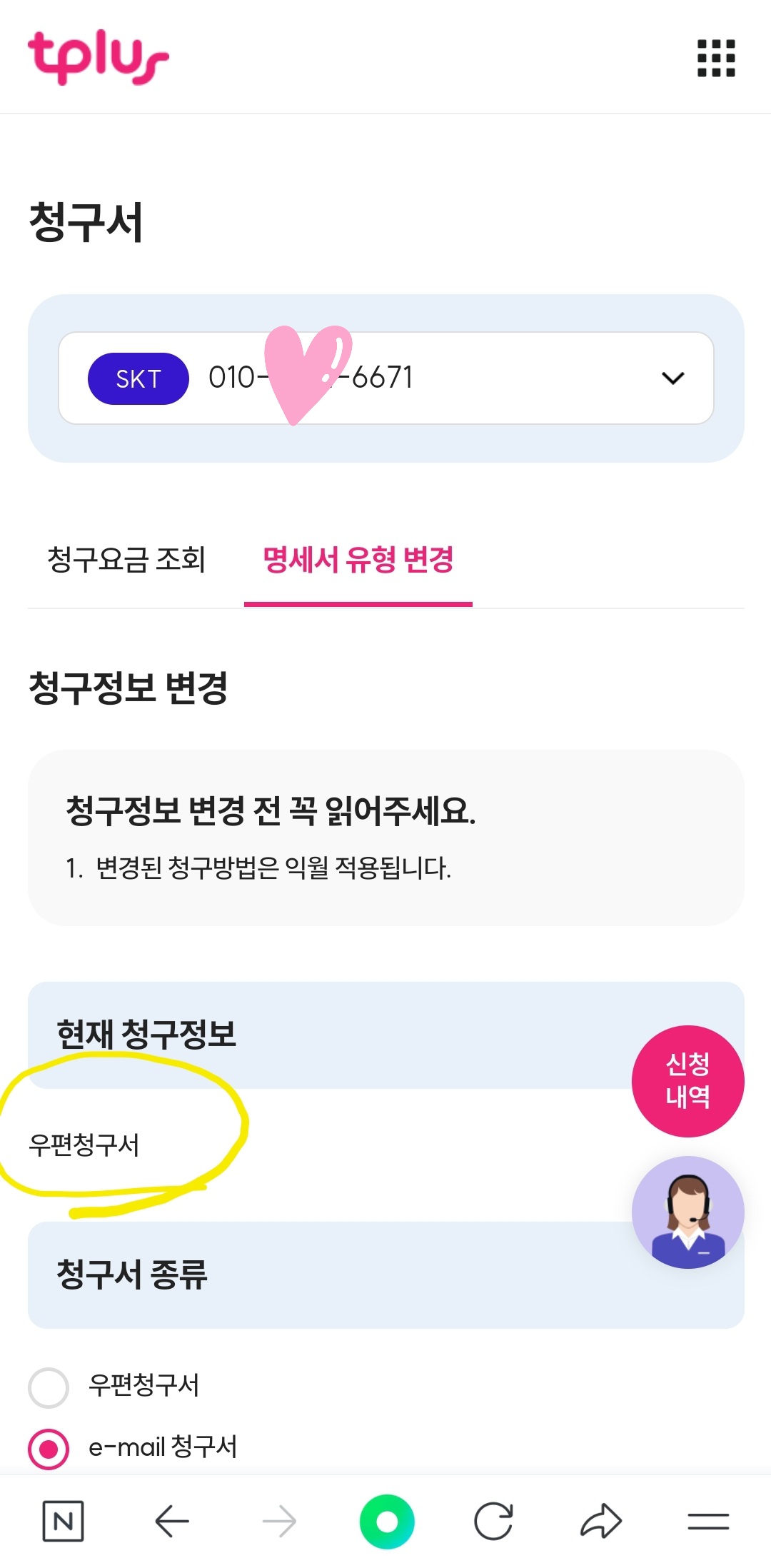Open the browser hamburger menu
Viewport: 771px width, 1568px height.
708,1522
